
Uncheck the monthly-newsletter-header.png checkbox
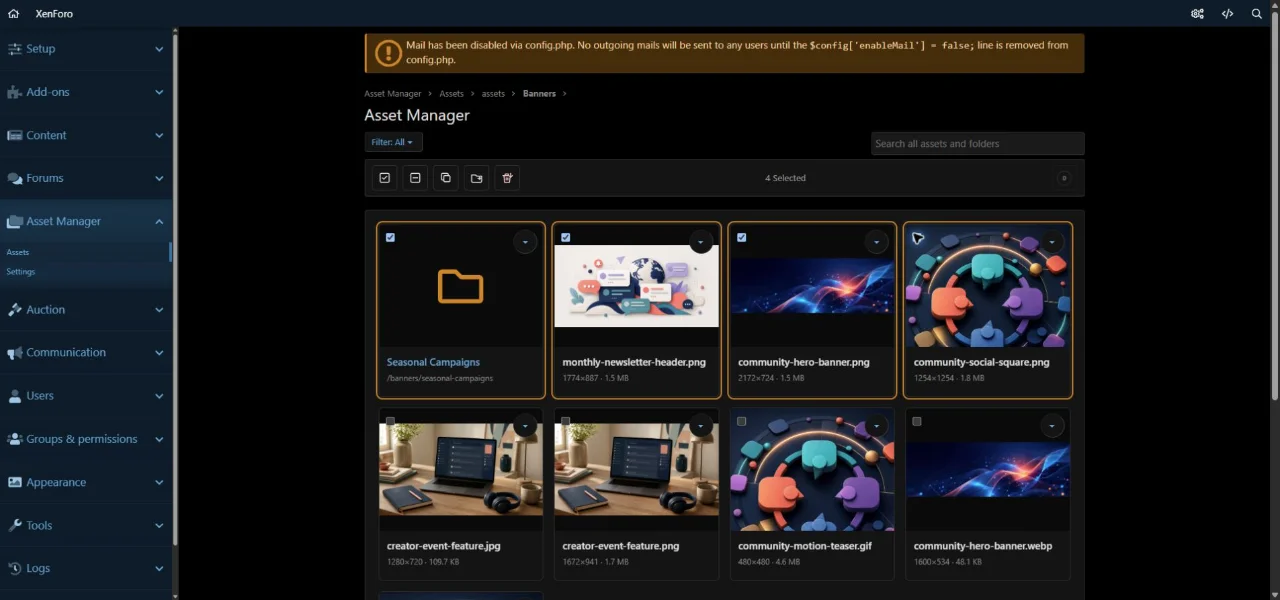pyautogui.click(x=566, y=238)
